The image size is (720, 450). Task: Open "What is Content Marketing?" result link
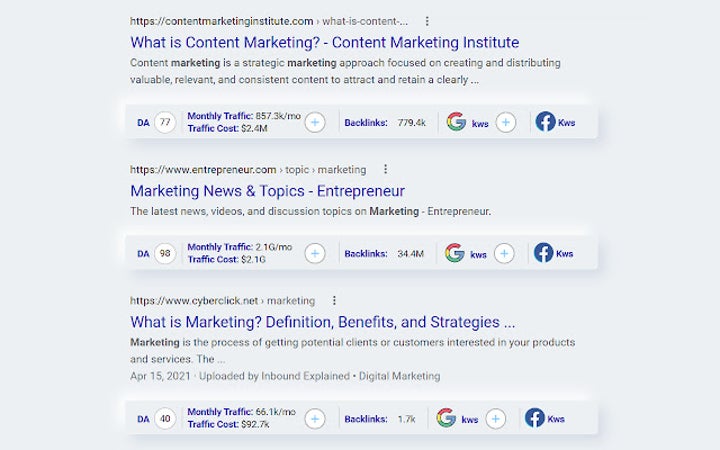click(324, 42)
